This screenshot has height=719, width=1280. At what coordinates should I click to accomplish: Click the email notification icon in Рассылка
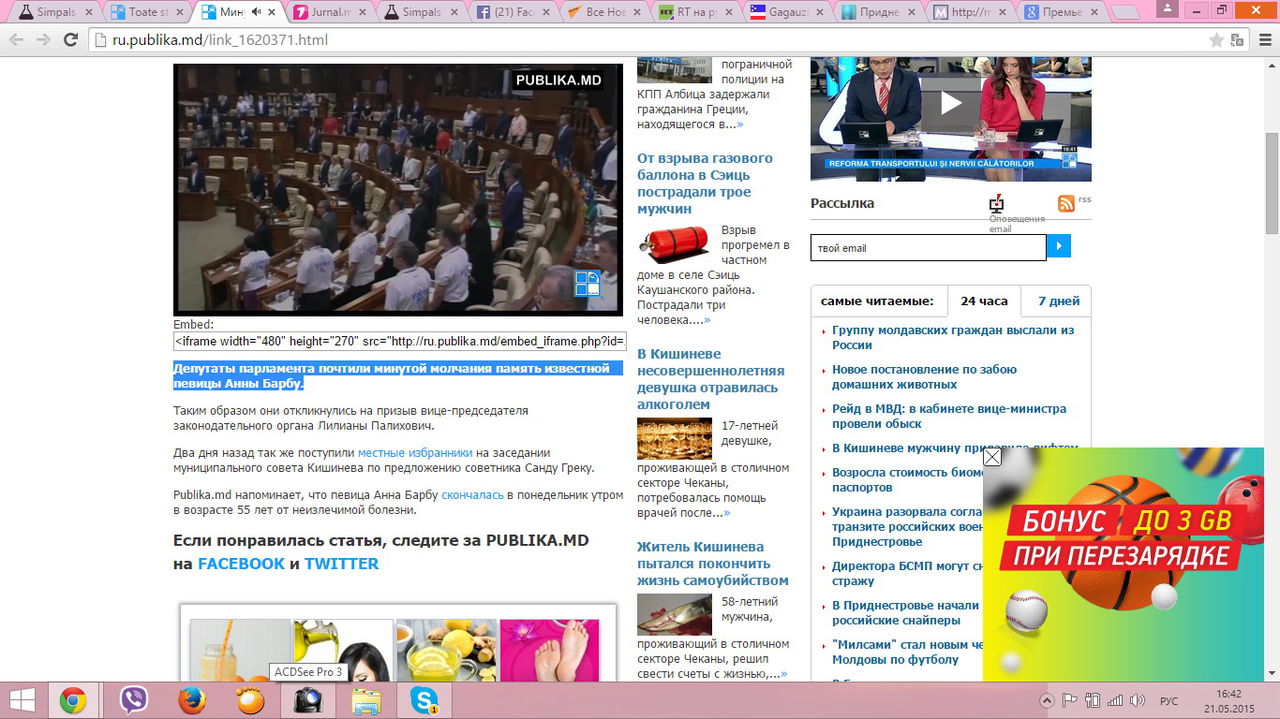coord(996,204)
